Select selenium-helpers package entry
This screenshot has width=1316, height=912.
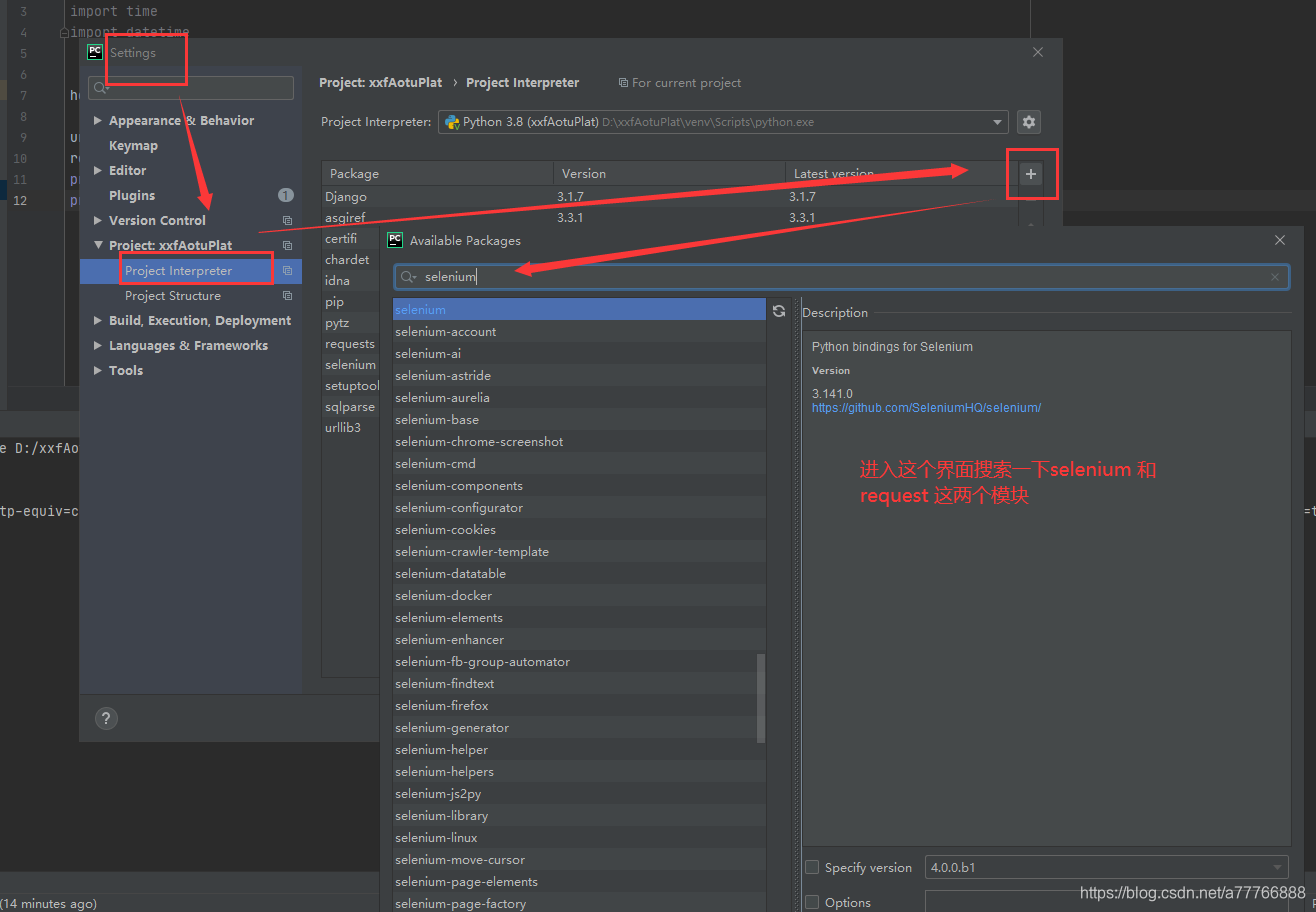tap(579, 772)
